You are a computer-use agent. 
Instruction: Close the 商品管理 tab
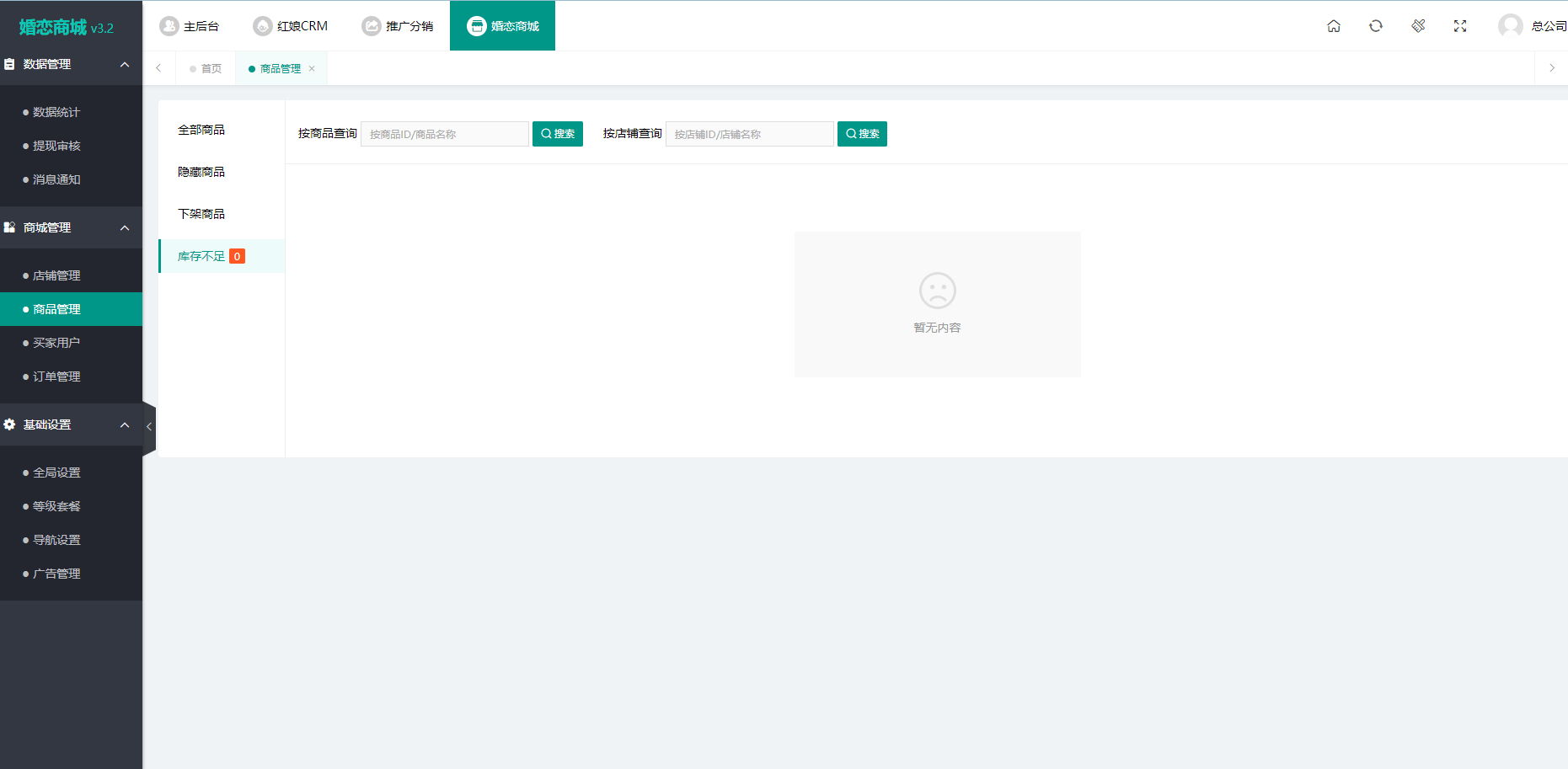point(312,69)
